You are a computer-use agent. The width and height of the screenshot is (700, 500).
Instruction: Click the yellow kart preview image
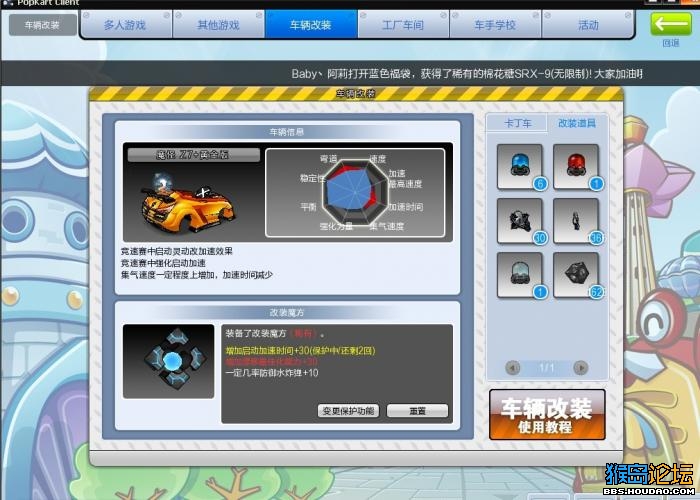click(x=188, y=206)
